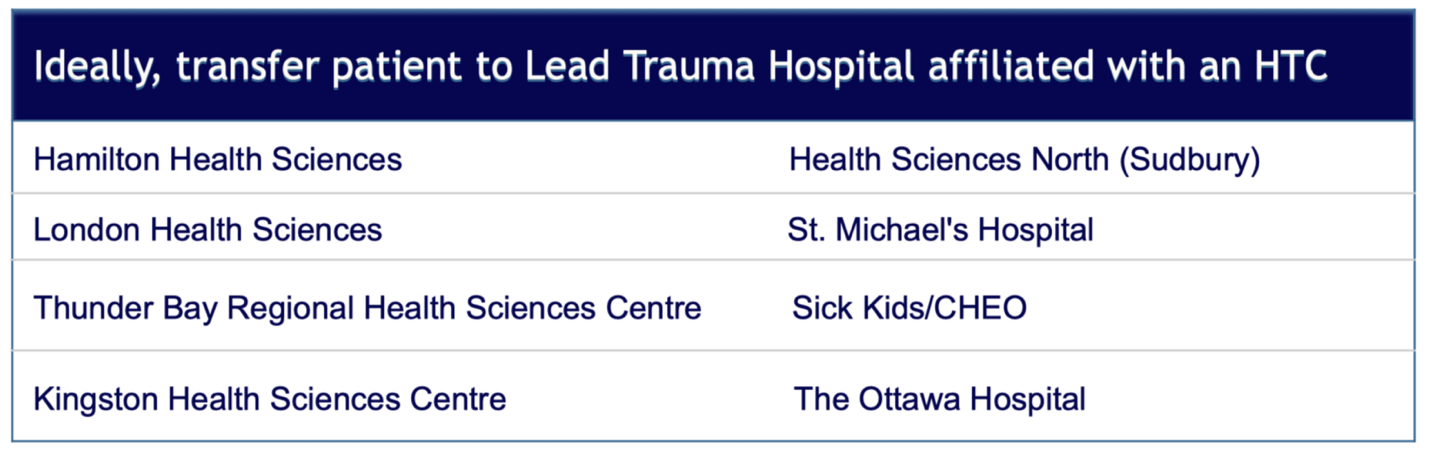Select the Sick Kids/CHEO cell

click(909, 308)
